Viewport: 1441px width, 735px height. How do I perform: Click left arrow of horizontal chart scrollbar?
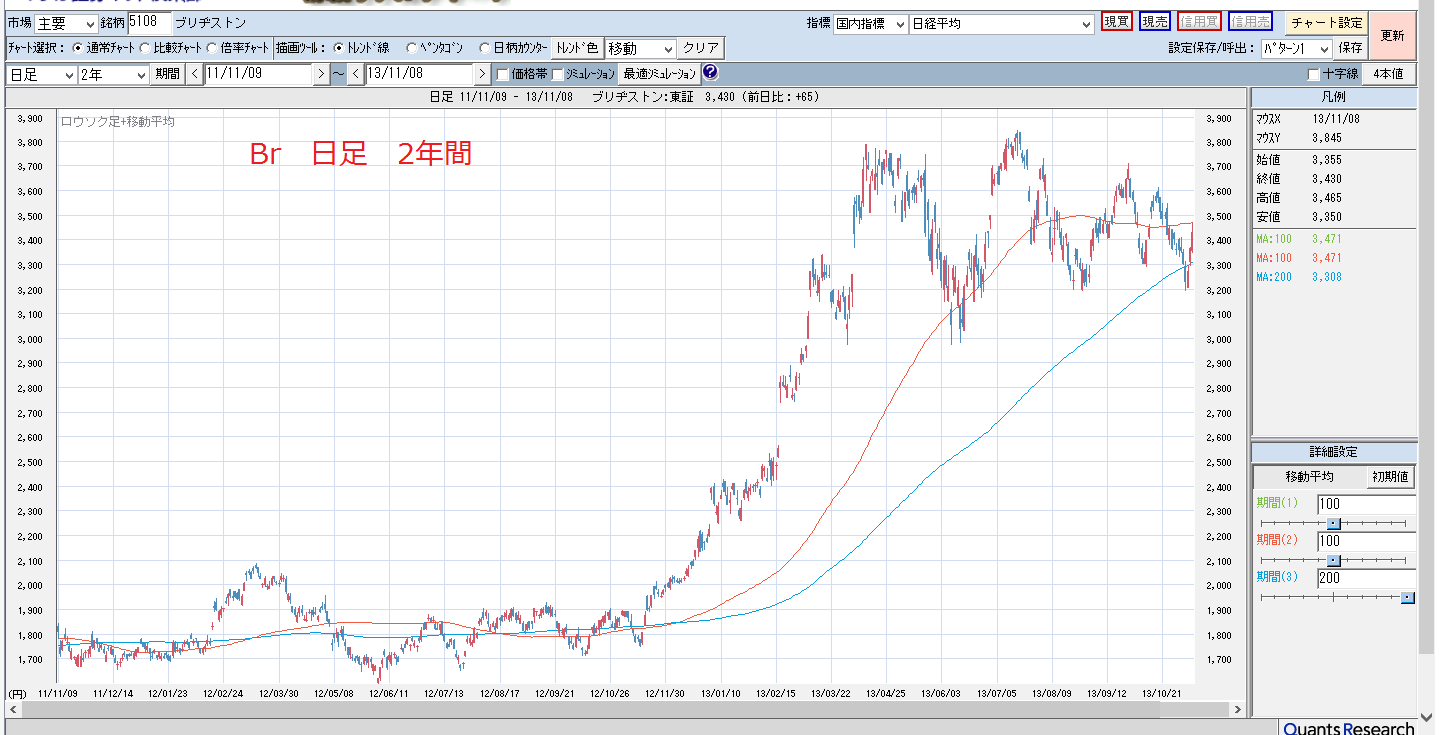click(x=13, y=709)
